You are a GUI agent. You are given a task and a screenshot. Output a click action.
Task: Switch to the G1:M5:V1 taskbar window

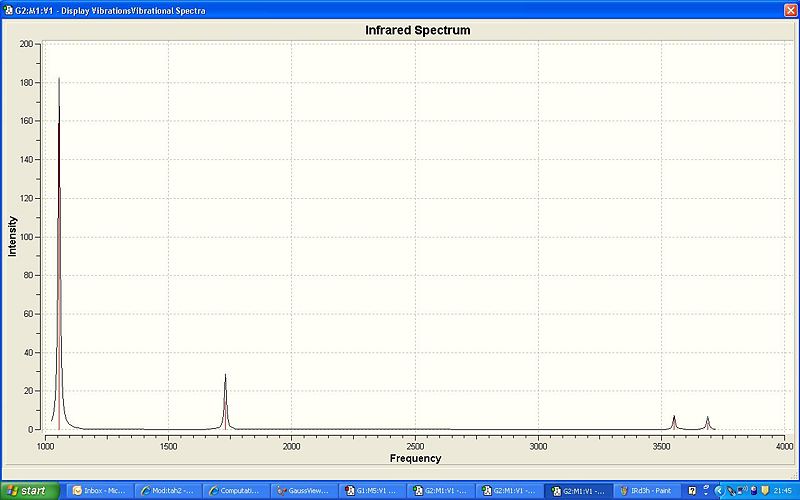(x=372, y=491)
